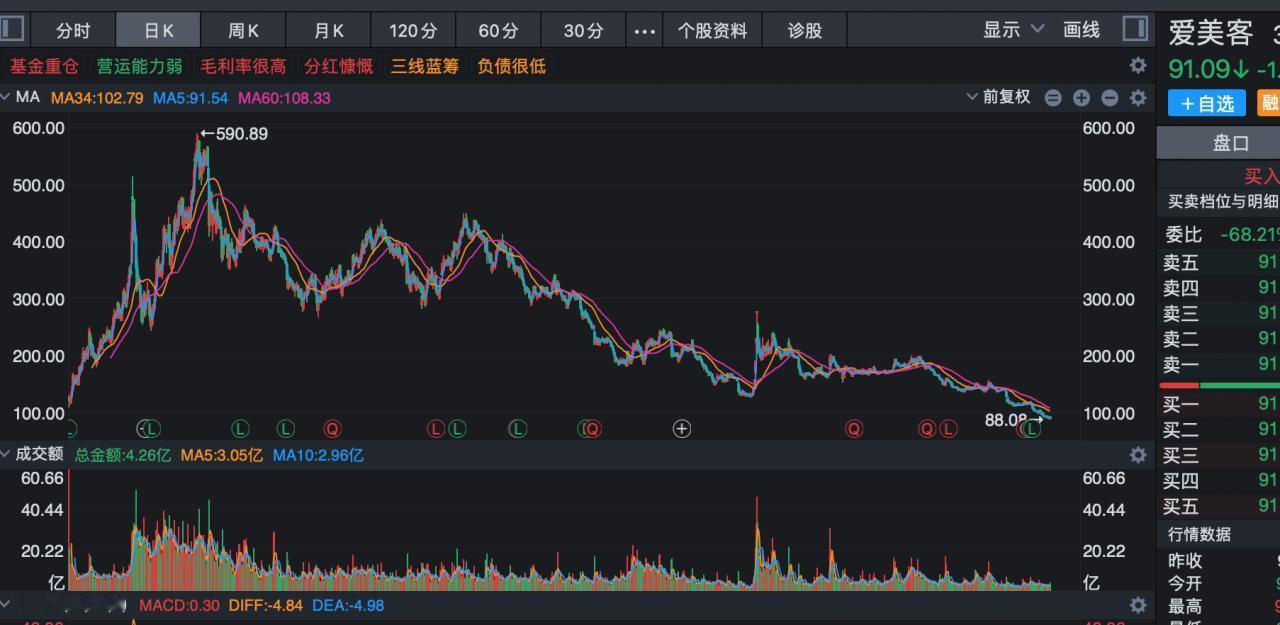Screen dimensions: 1280x625
Task: Click the 营运能力弱 tag
Action: 140,66
